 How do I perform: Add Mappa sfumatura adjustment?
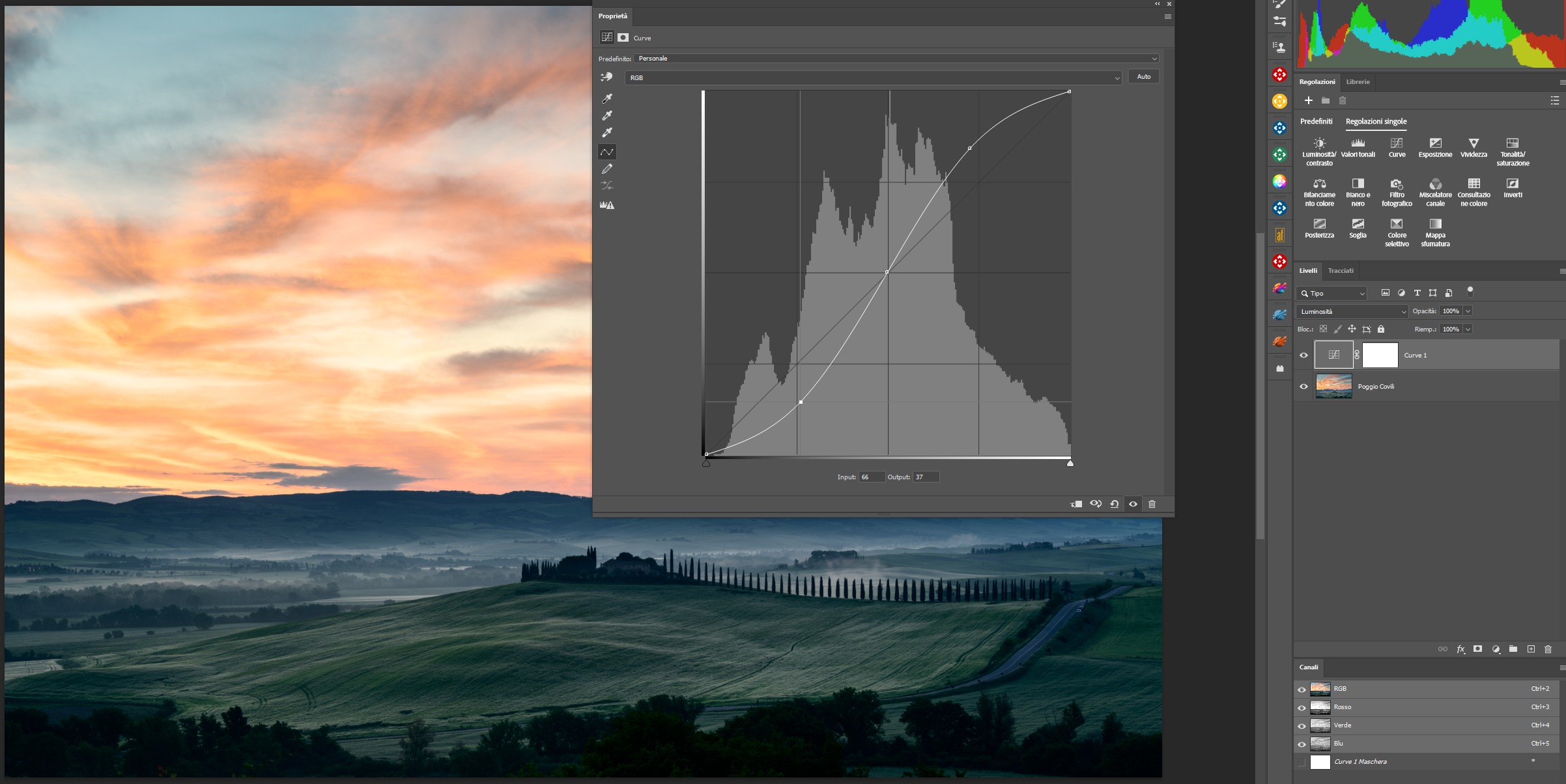pos(1435,232)
